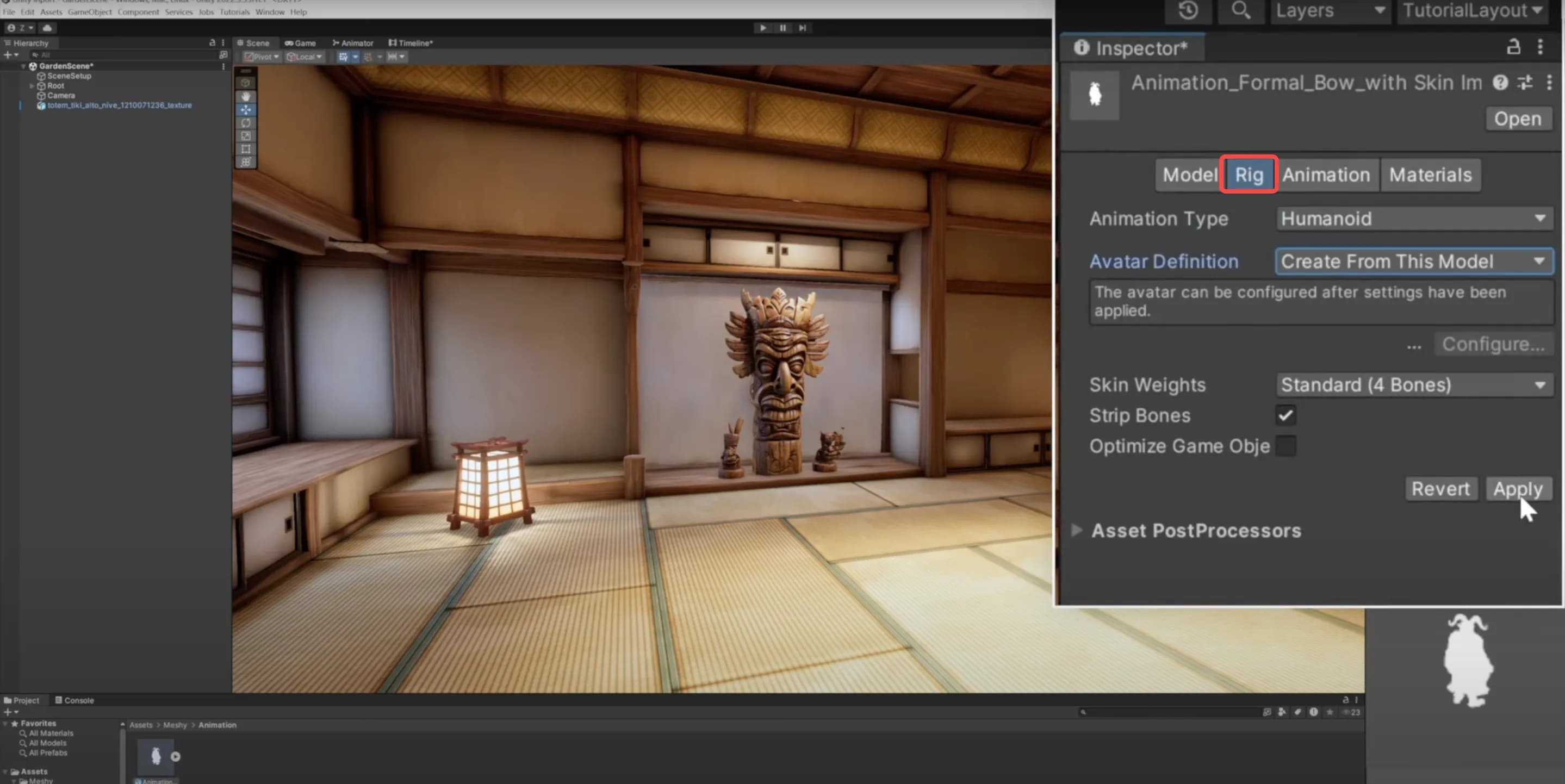Open the search tool at the top right

1241,11
